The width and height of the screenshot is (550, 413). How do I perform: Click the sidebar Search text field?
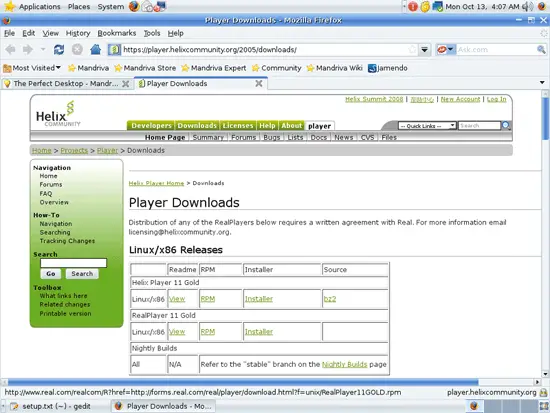click(73, 263)
